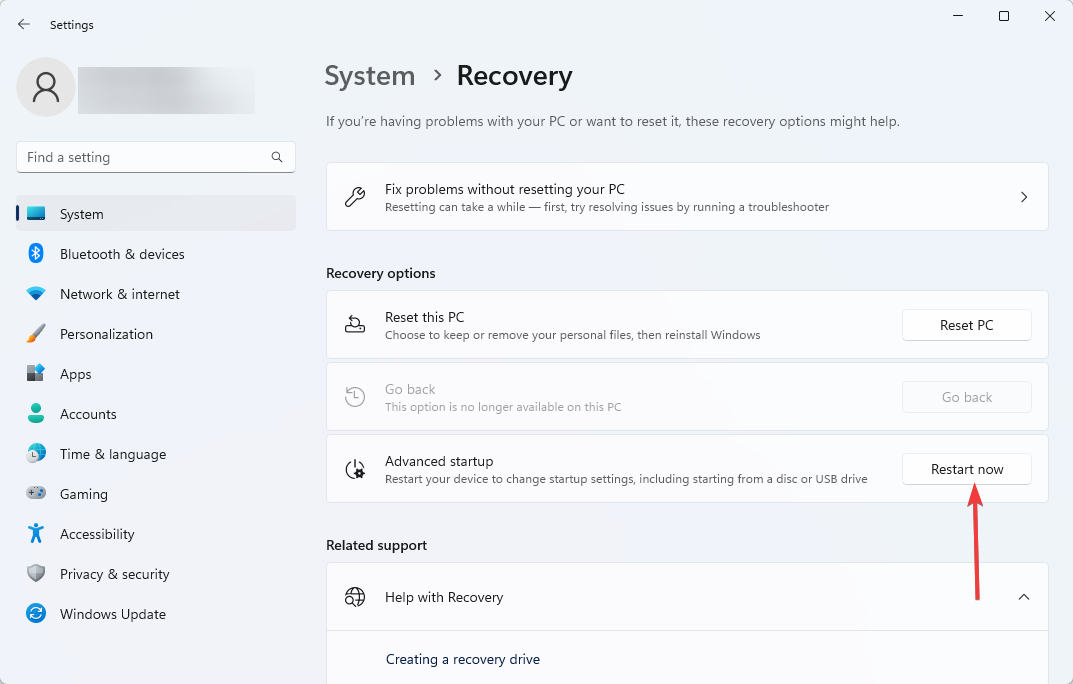Click the Network & internet wifi icon
Screen dimensions: 1073x684
tap(36, 294)
